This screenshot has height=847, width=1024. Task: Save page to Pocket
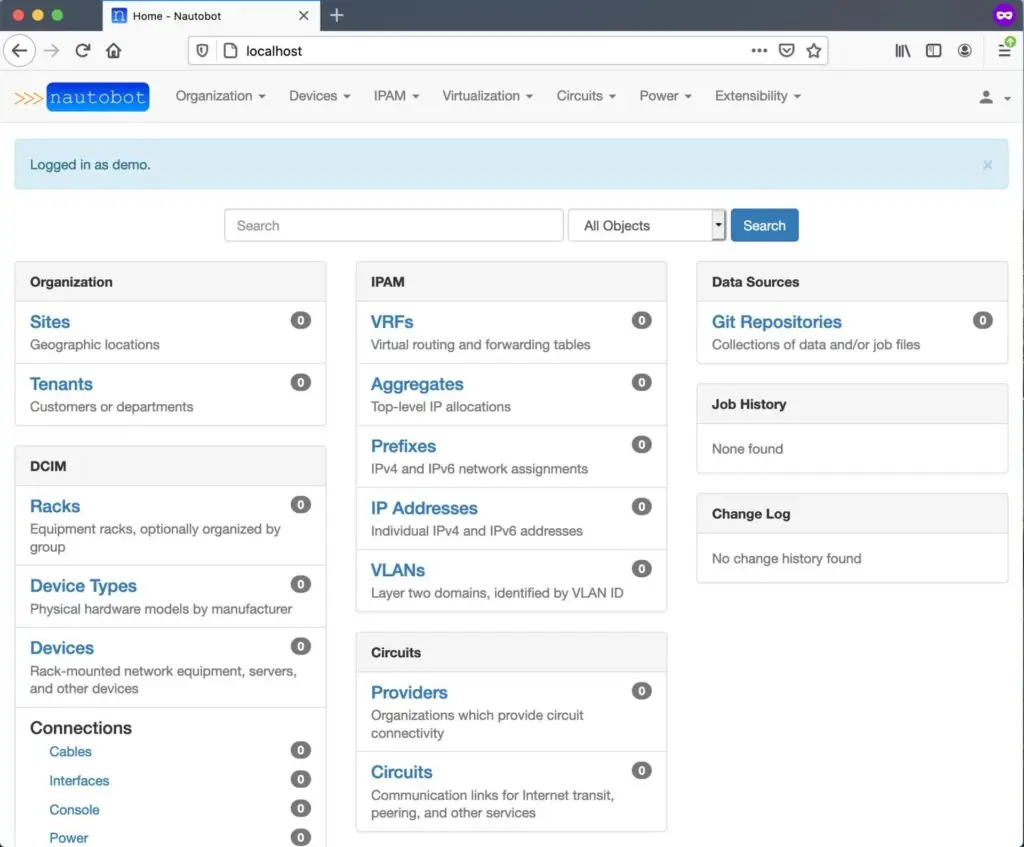click(786, 50)
